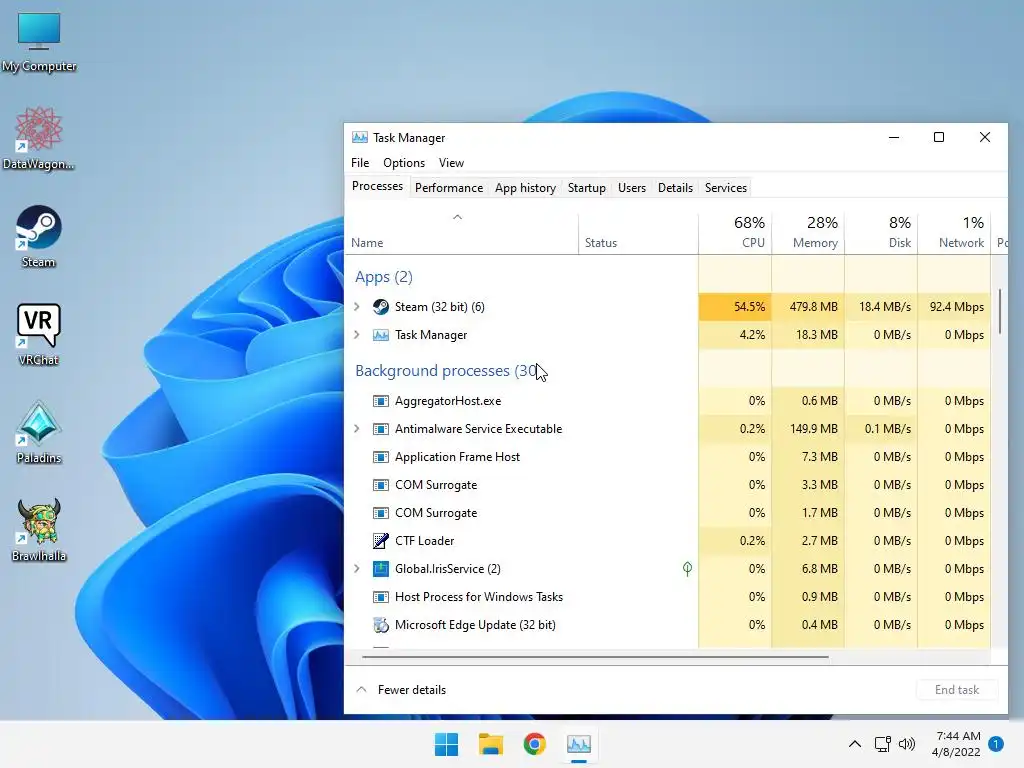The height and width of the screenshot is (768, 1024).
Task: Click the Task Manager title bar icon
Action: click(x=359, y=138)
